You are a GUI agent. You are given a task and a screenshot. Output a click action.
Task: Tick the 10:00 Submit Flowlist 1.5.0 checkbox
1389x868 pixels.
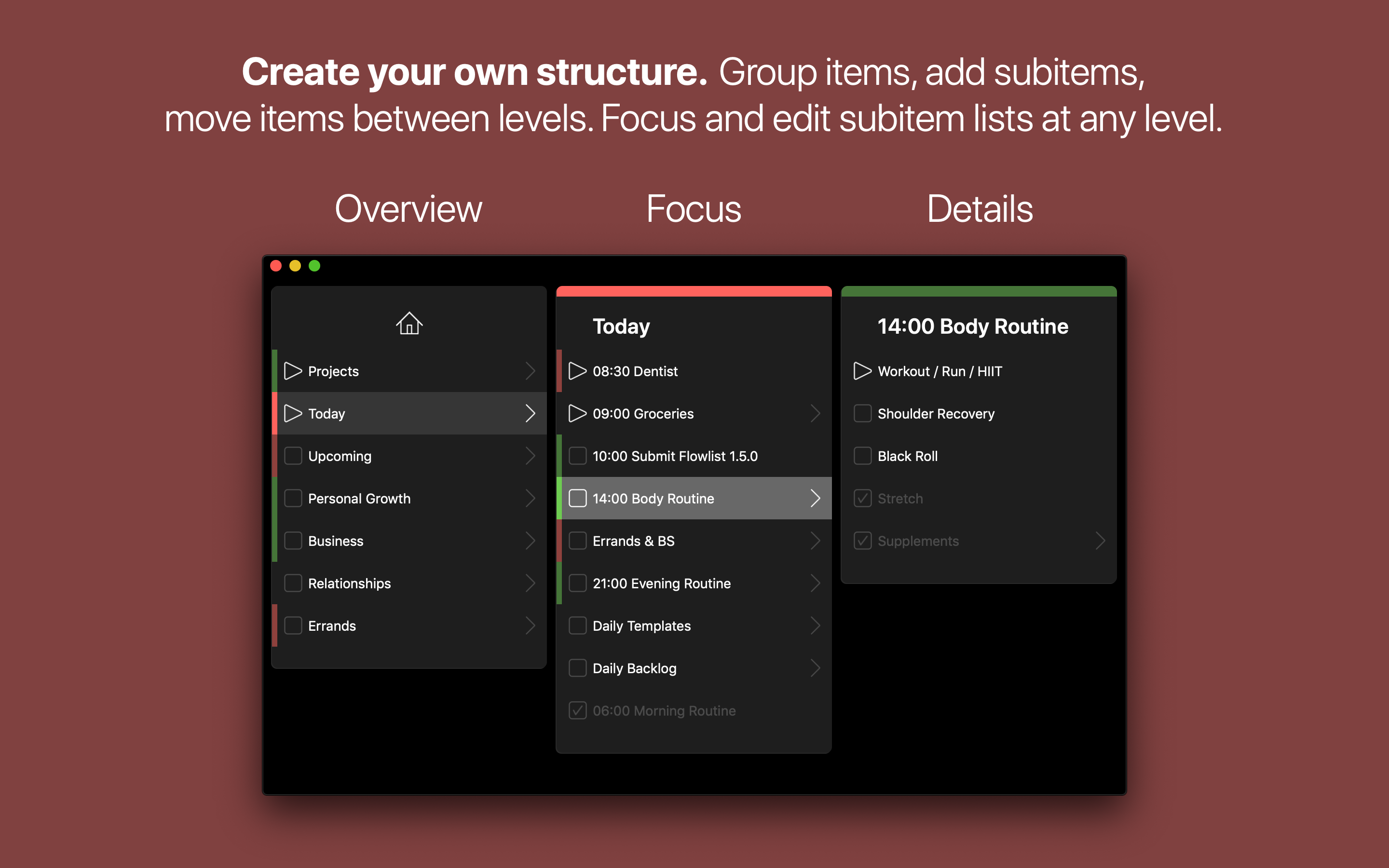point(577,456)
